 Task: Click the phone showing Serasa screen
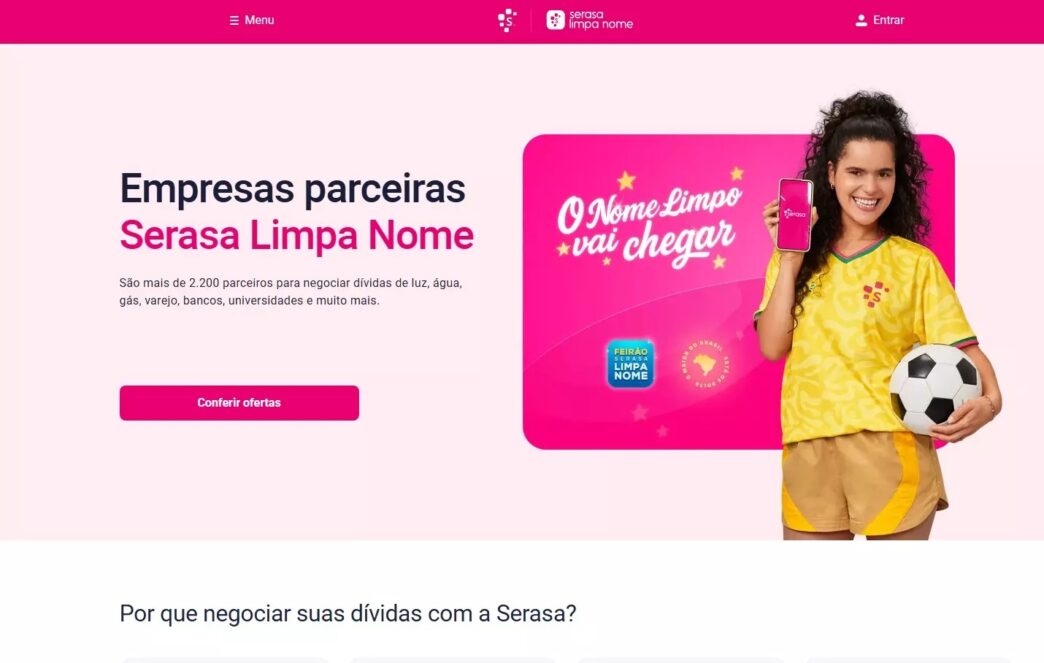point(795,214)
